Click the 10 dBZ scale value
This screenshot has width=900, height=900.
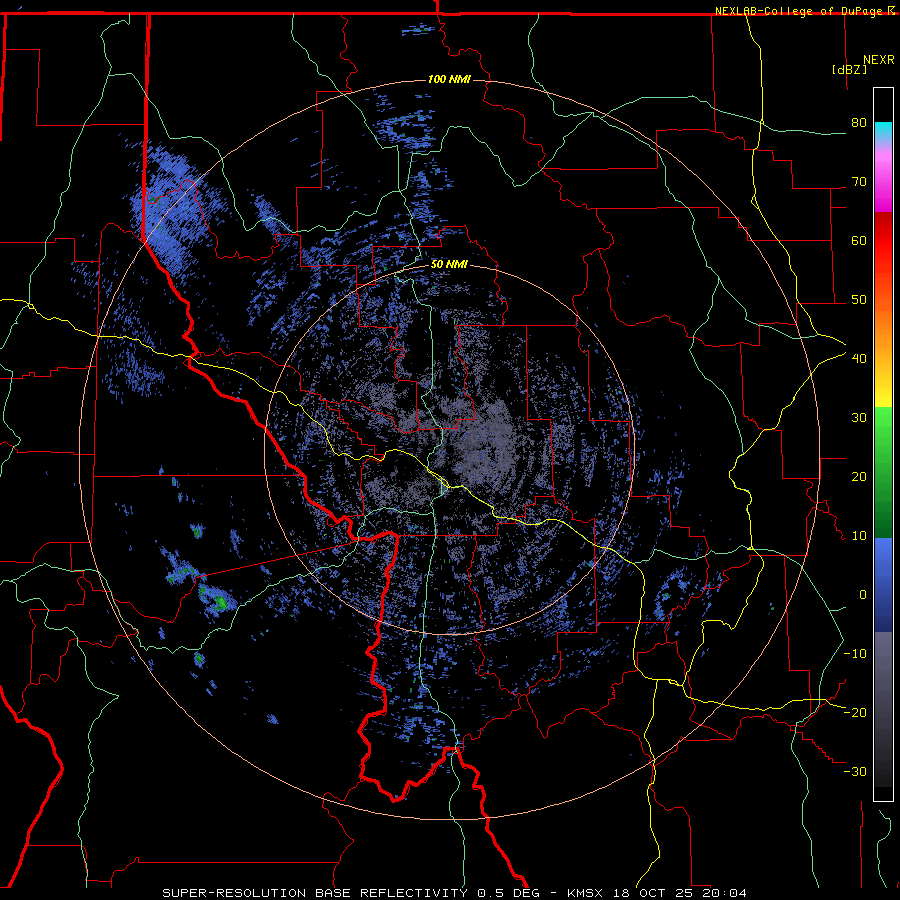[x=859, y=536]
